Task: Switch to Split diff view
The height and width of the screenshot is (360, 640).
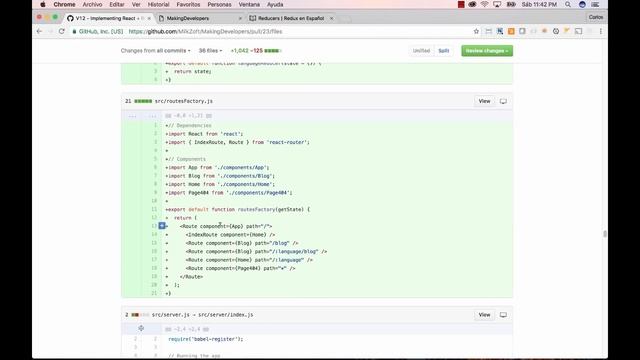Action: click(444, 51)
